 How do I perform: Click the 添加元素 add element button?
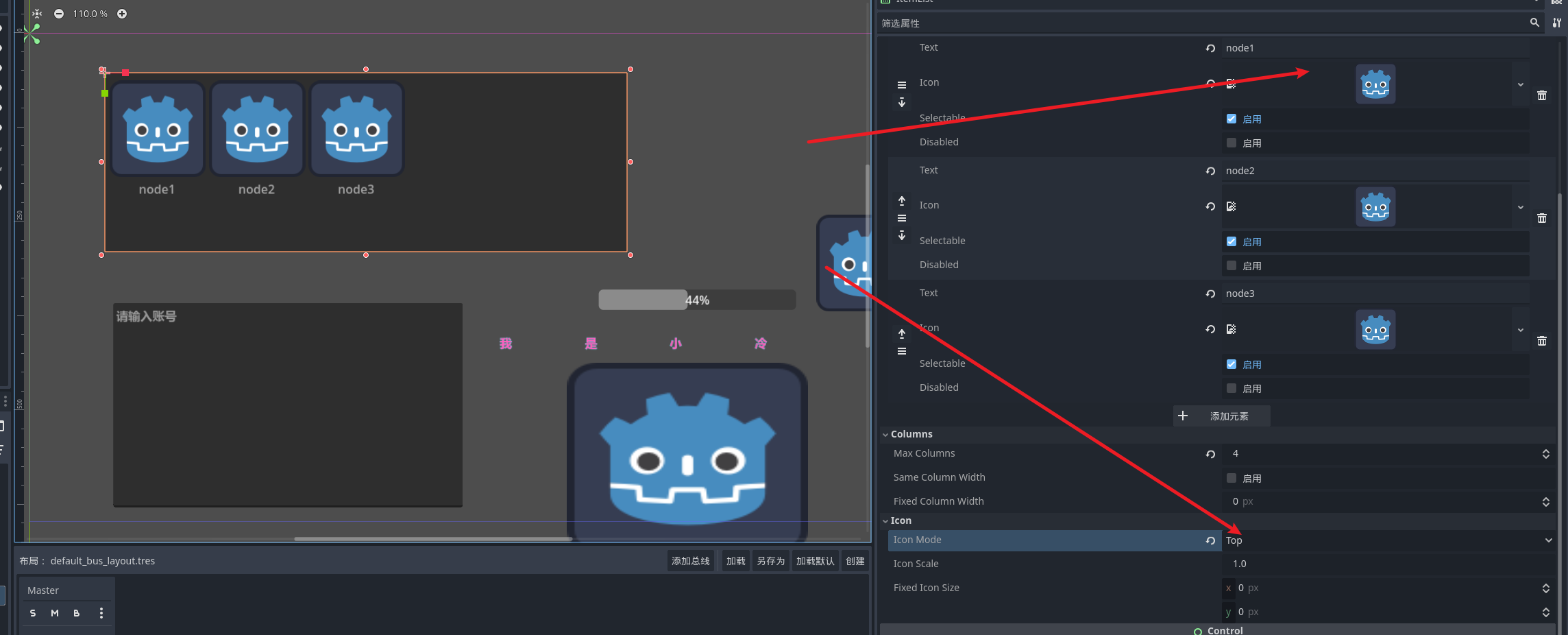pos(1222,416)
